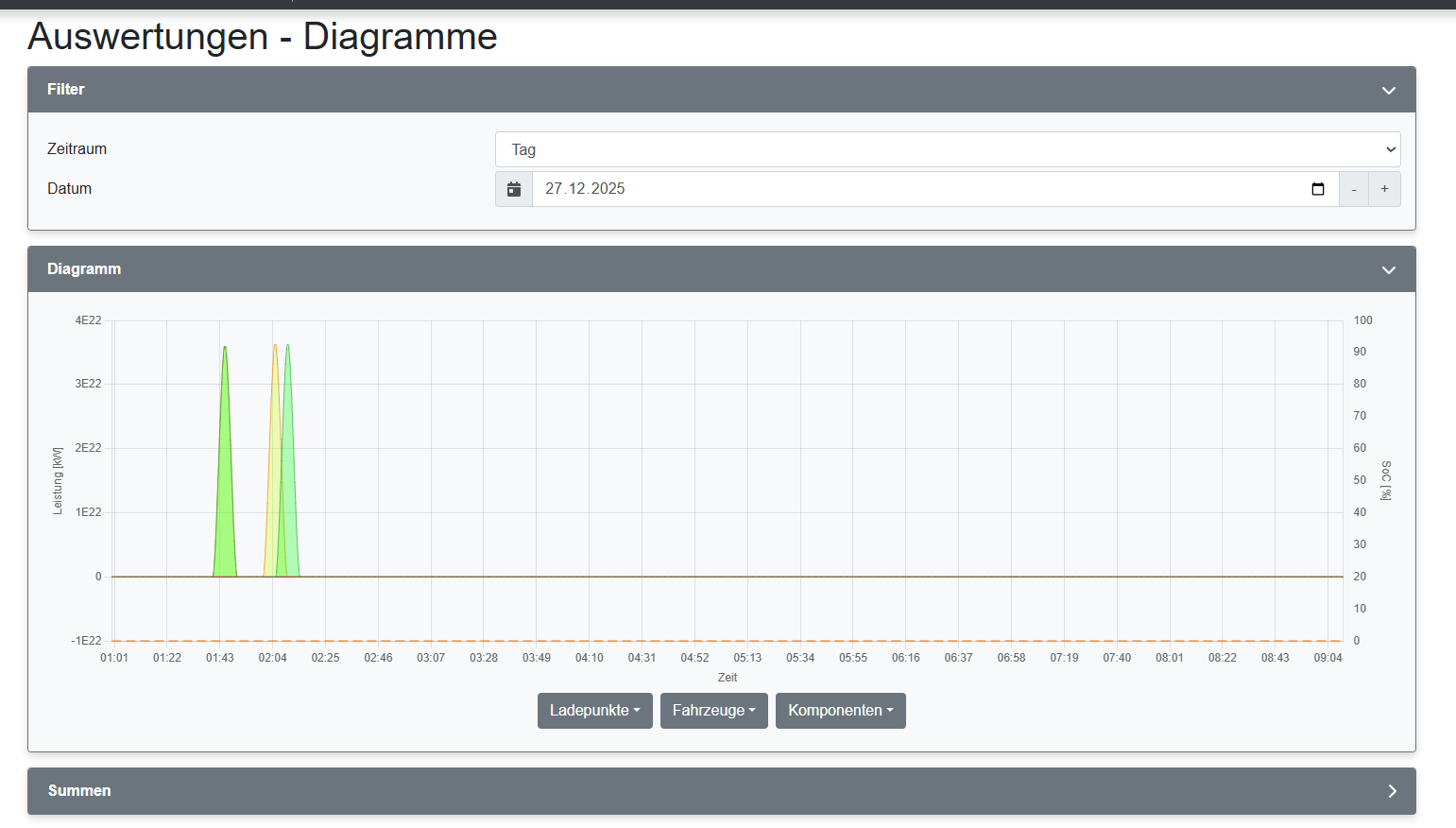Screen dimensions: 1456x828
Task: Open the Ladepunkte dropdown
Action: [594, 710]
